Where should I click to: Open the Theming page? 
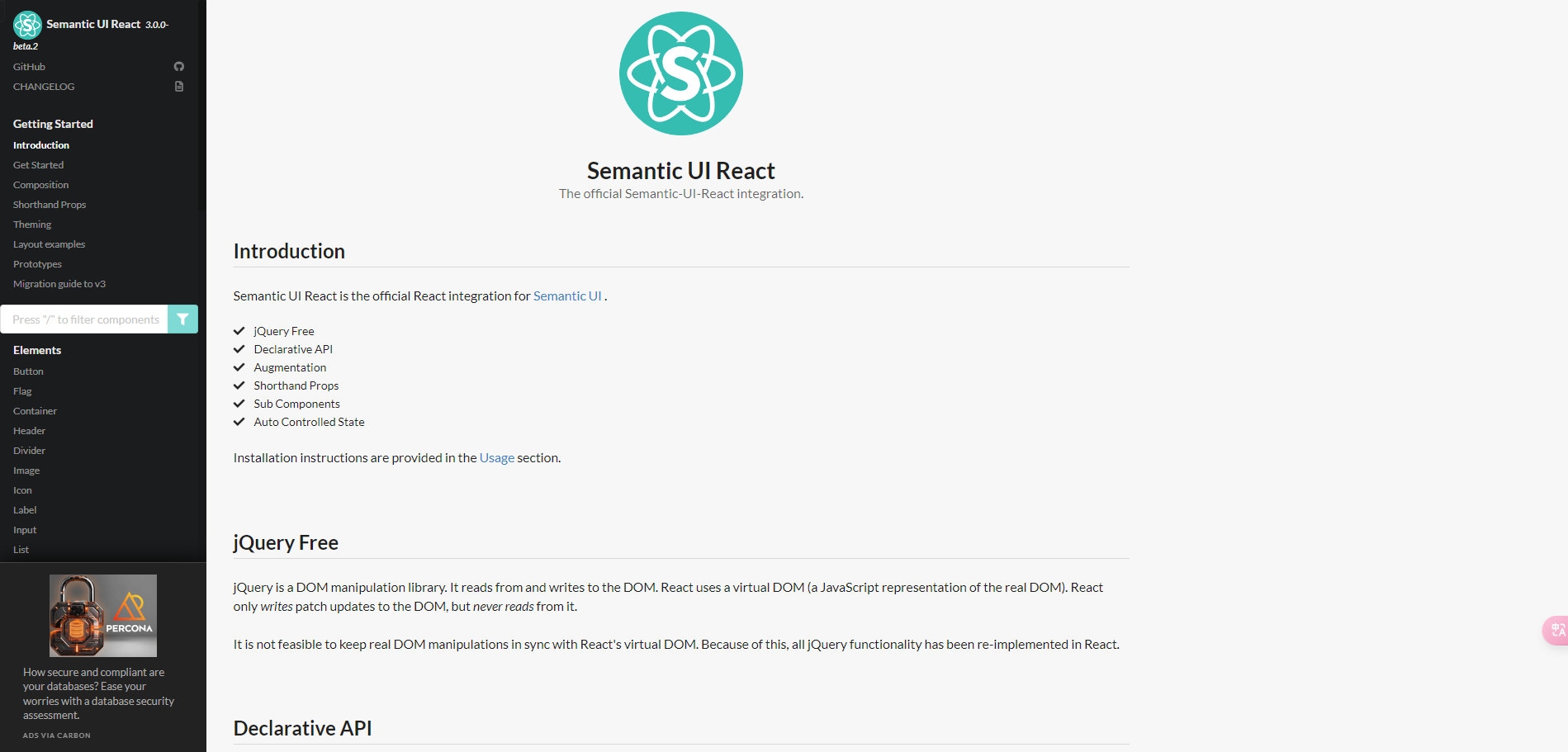[31, 224]
